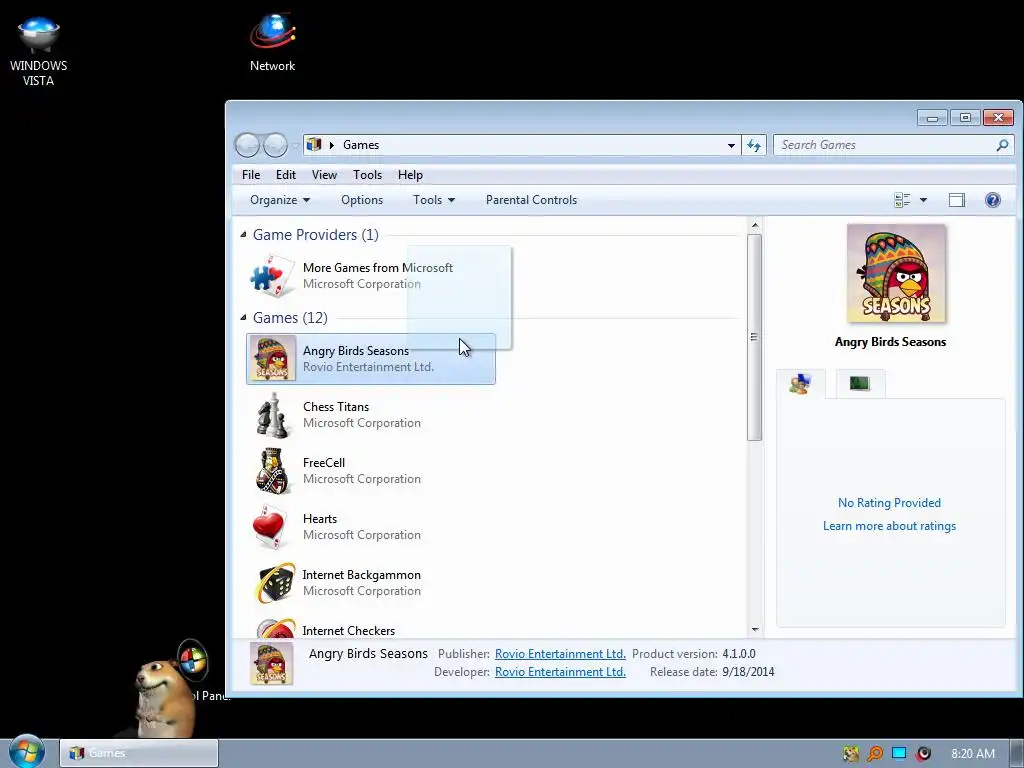The image size is (1024, 768).
Task: Open the Organize dropdown menu
Action: pos(280,200)
